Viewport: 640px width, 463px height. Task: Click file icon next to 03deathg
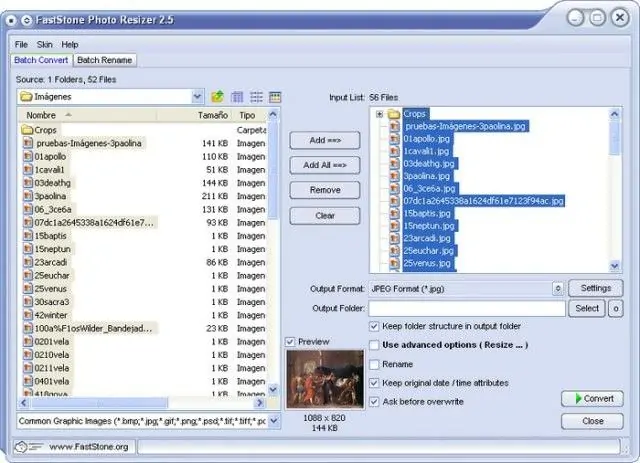28,183
